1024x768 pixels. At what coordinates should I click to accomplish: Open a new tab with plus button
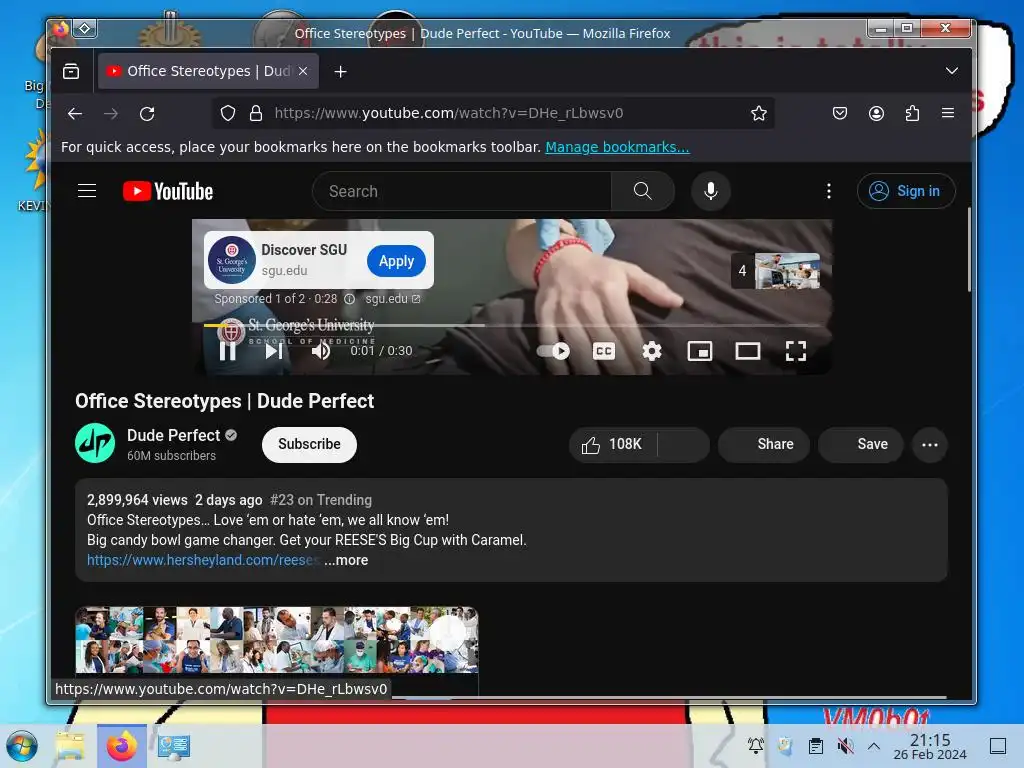340,72
